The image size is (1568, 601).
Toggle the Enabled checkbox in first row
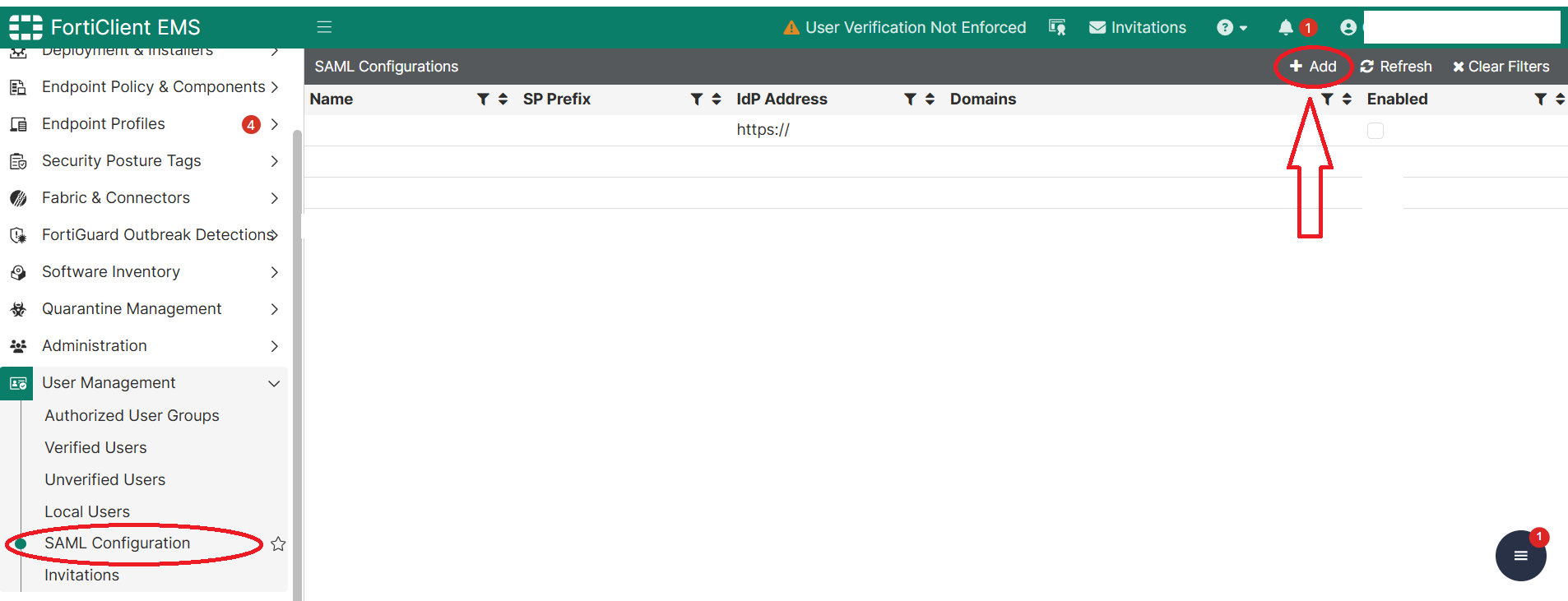point(1375,131)
